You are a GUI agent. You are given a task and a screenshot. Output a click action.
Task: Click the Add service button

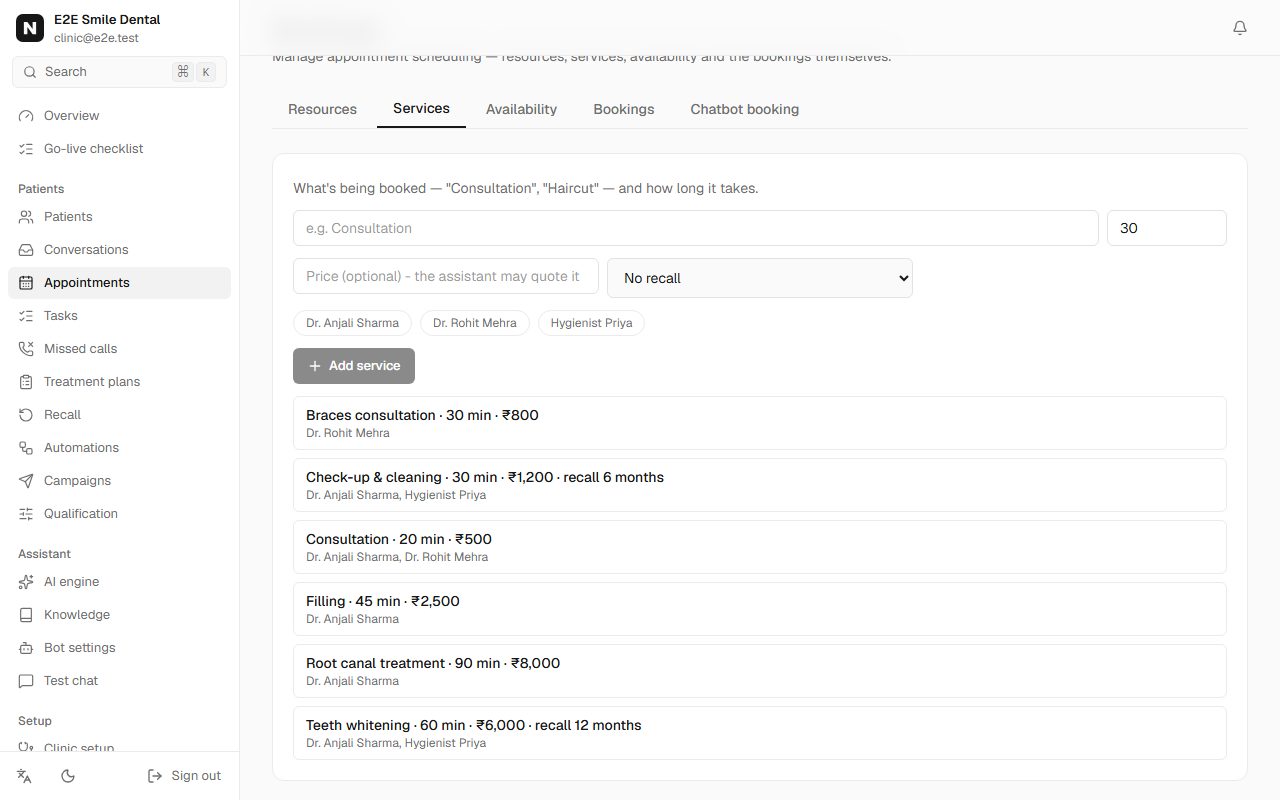tap(354, 366)
